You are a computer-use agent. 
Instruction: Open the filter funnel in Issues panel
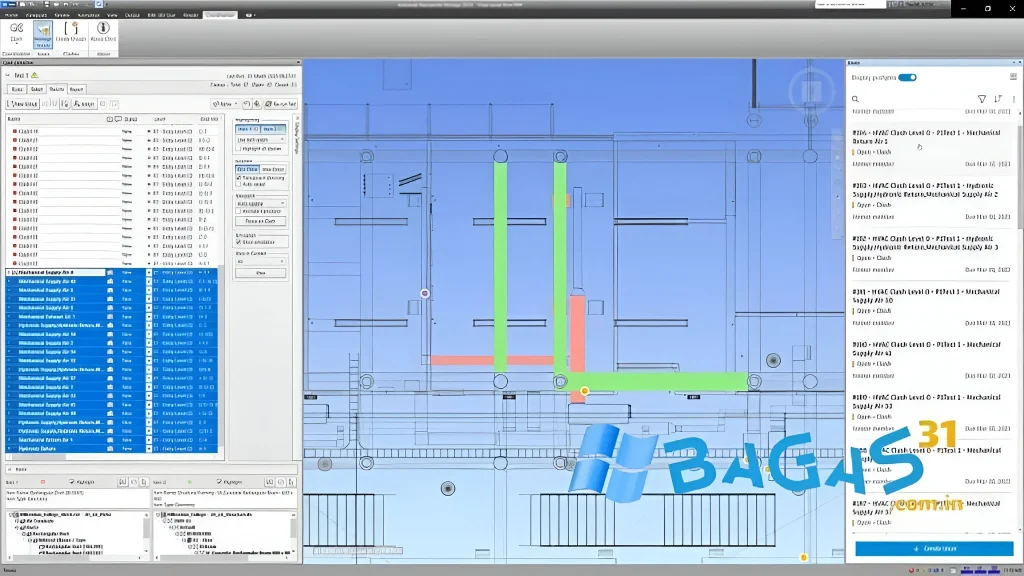[982, 99]
